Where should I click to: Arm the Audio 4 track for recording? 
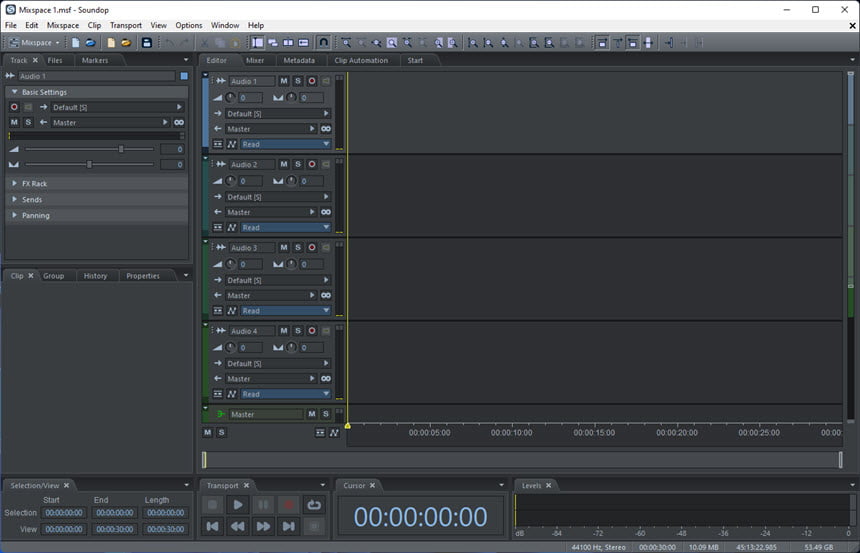point(312,331)
